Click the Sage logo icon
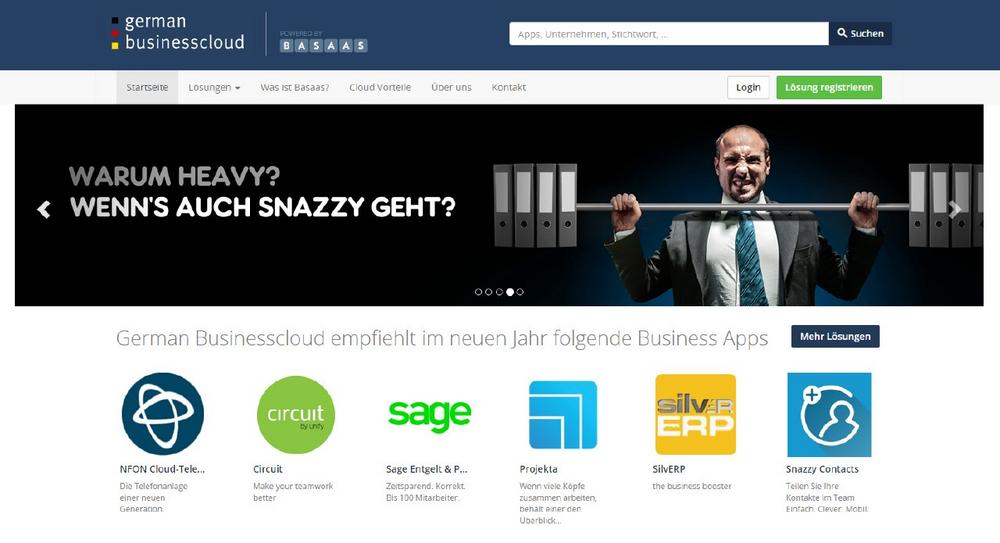The height and width of the screenshot is (543, 1000). 429,415
